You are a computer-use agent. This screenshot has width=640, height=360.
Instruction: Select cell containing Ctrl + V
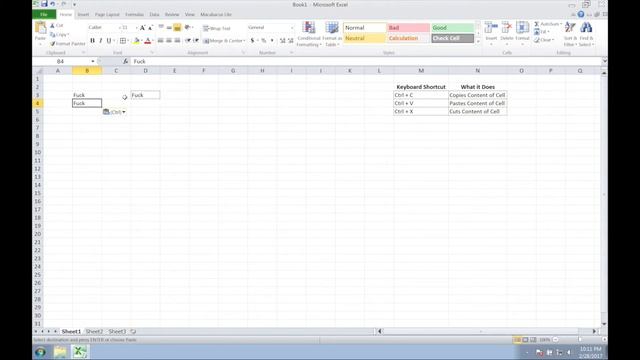(421, 103)
